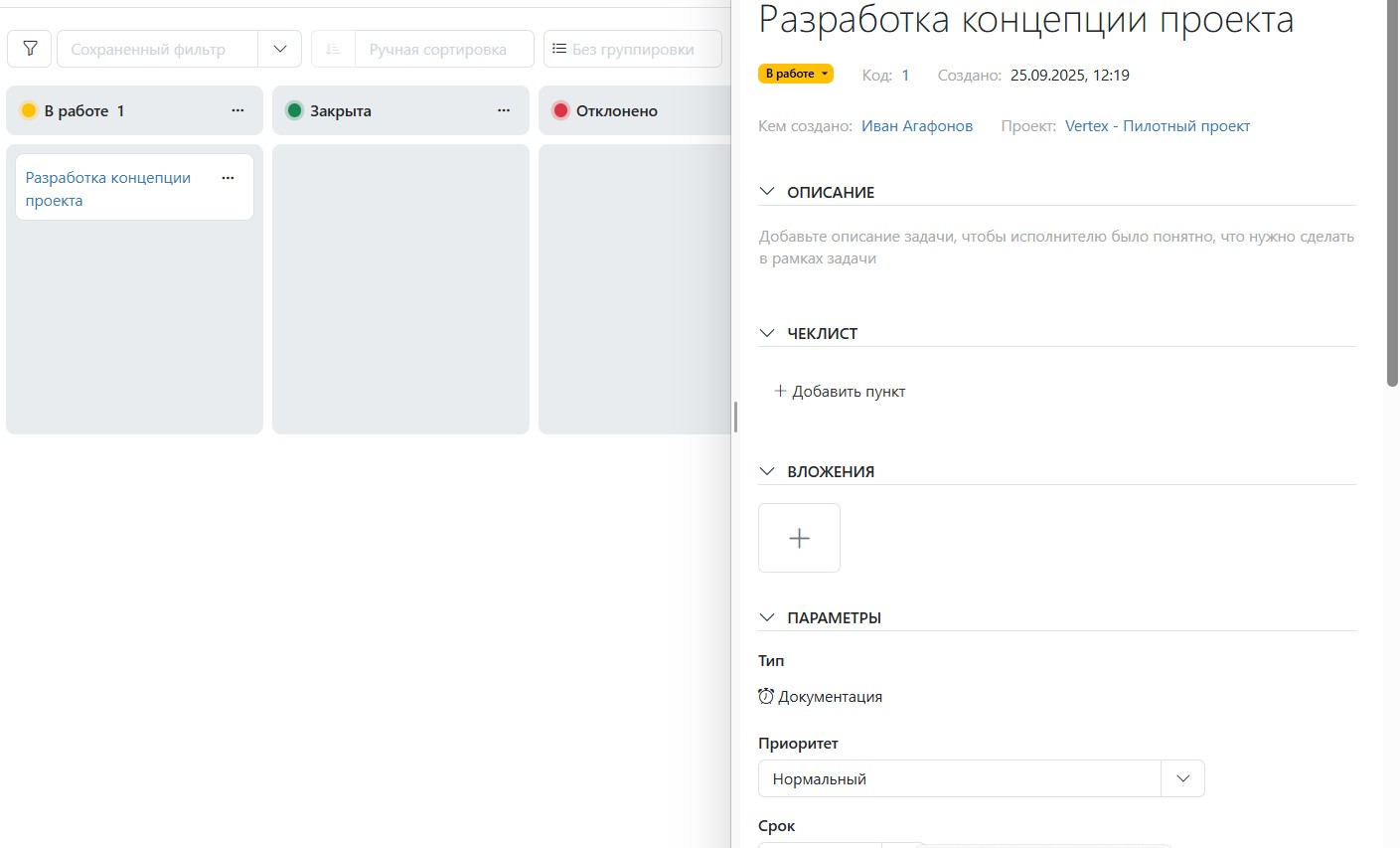
Task: Open the three-dot menu of В работе column
Action: pyautogui.click(x=237, y=110)
